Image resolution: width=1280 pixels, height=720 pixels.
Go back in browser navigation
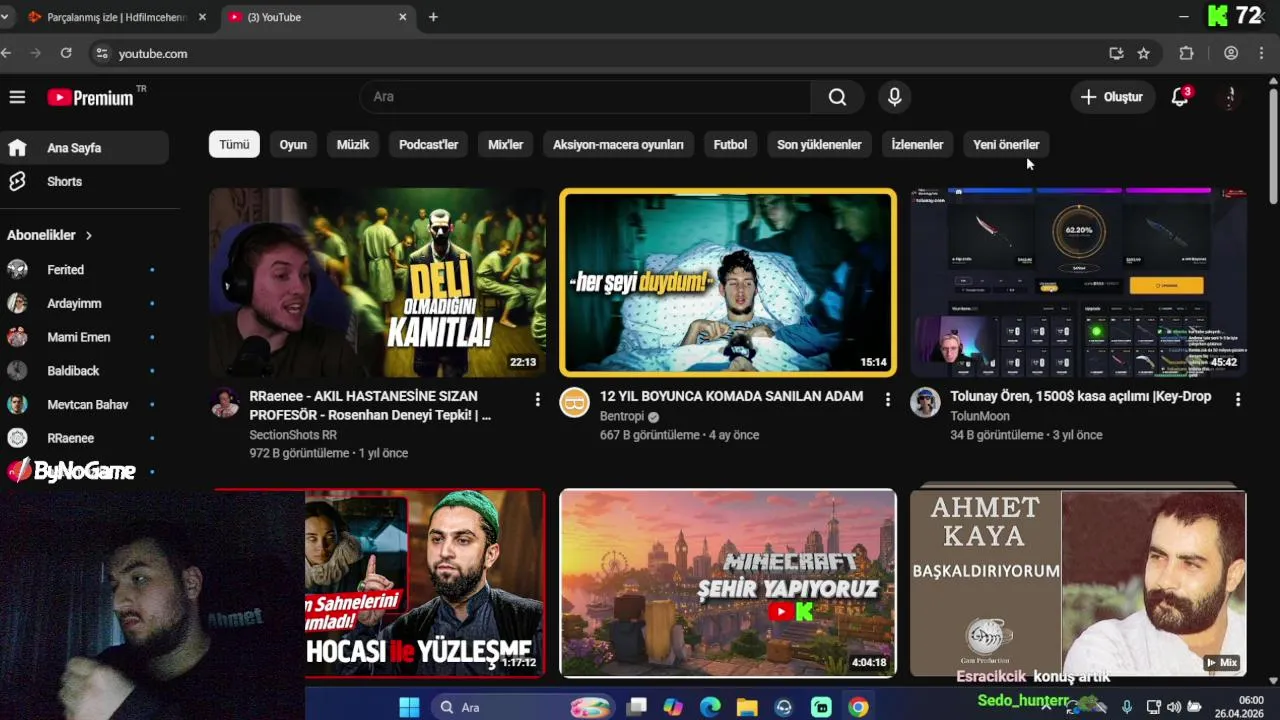pyautogui.click(x=7, y=53)
